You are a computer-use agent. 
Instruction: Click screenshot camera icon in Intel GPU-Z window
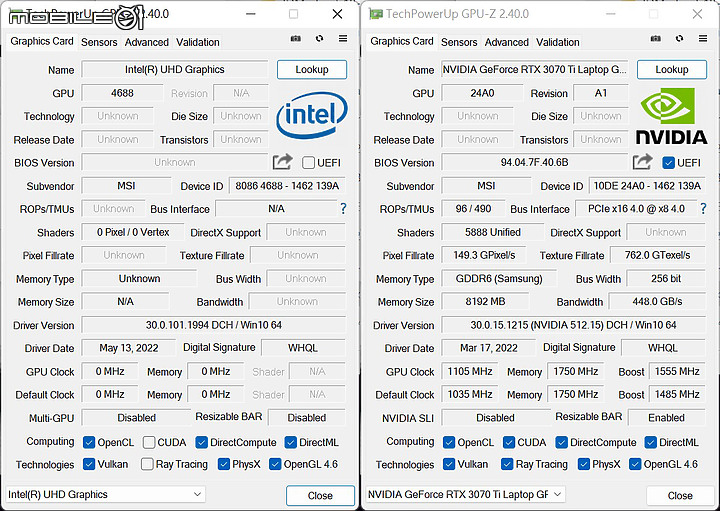click(x=296, y=39)
